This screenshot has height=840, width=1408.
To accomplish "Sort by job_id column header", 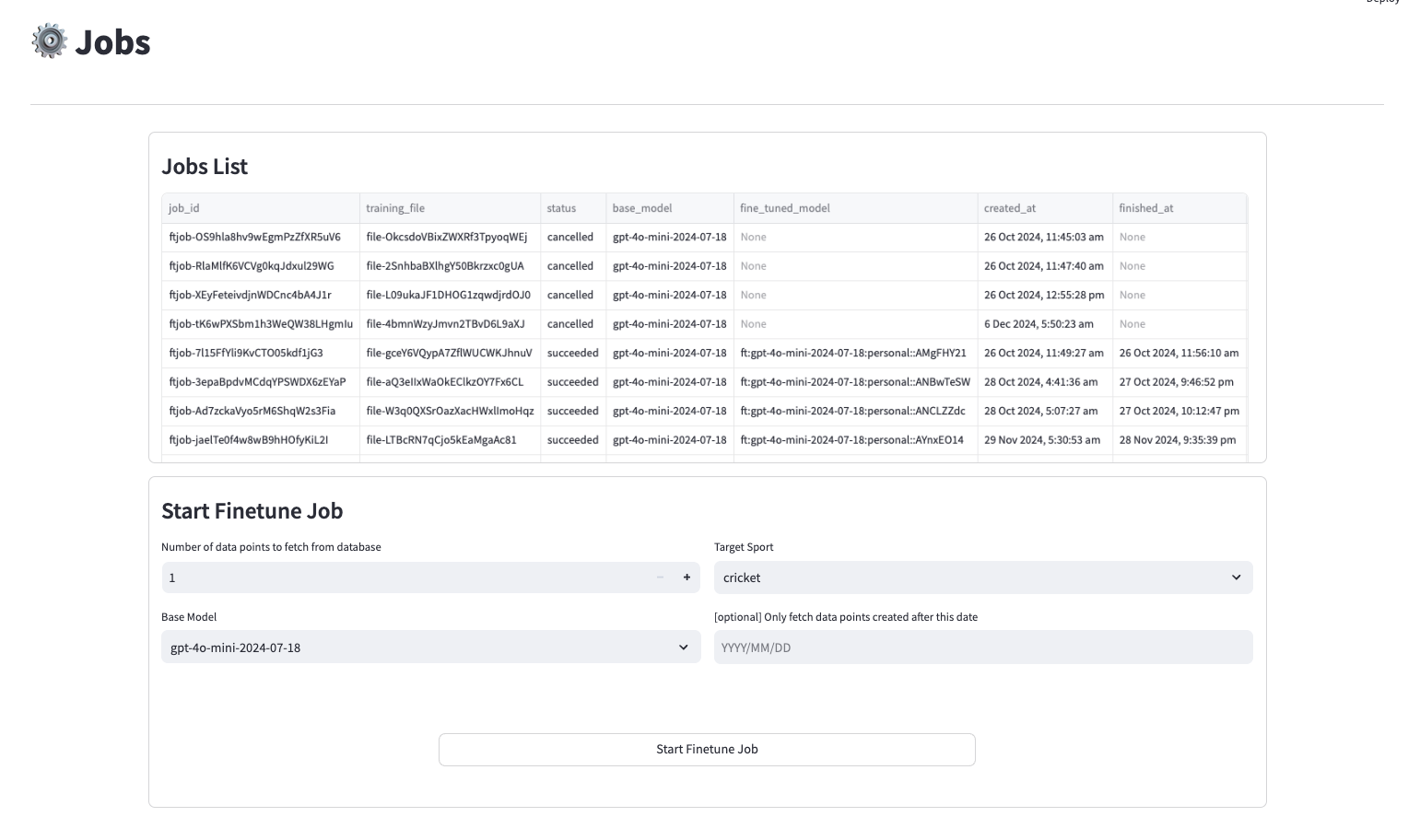I will [x=260, y=208].
